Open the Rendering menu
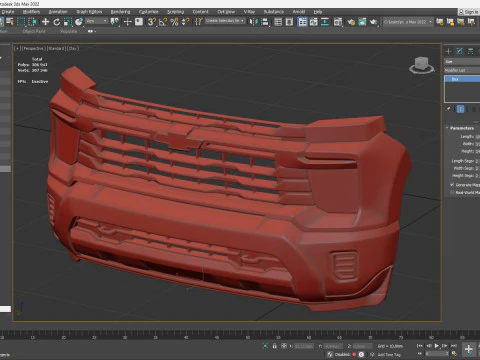The height and width of the screenshot is (360, 480). (x=120, y=12)
